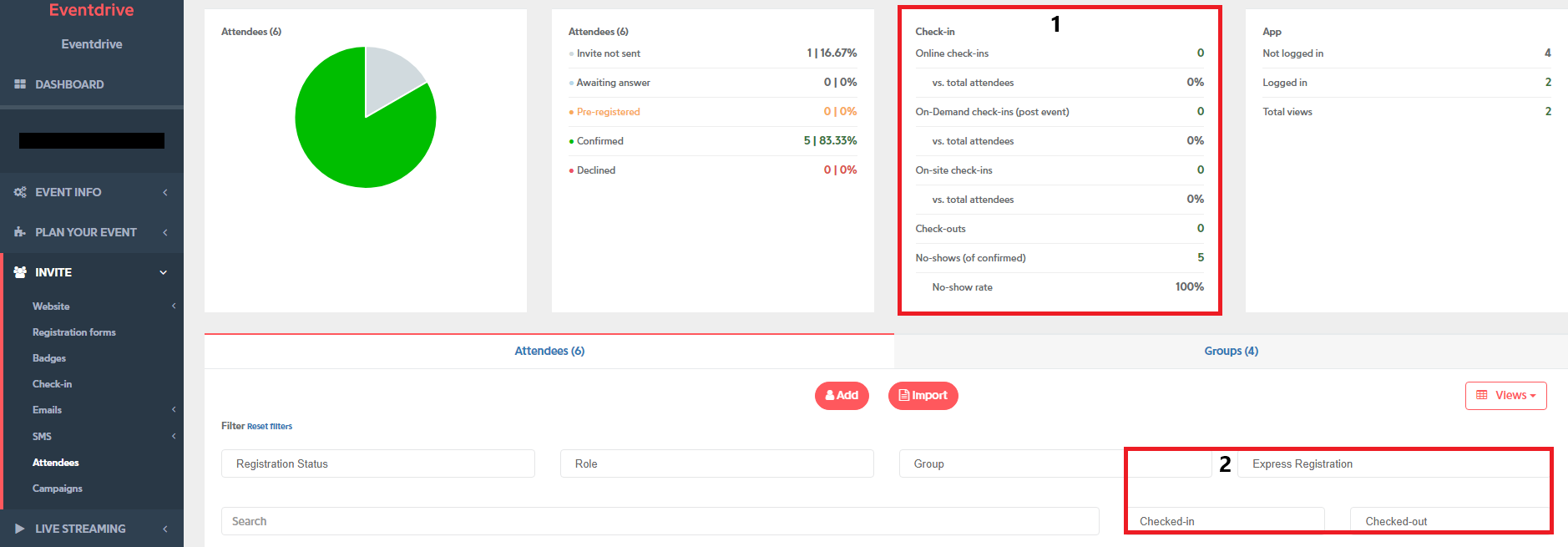Click the Live Streaming play icon
Image resolution: width=1568 pixels, height=547 pixels.
click(20, 529)
